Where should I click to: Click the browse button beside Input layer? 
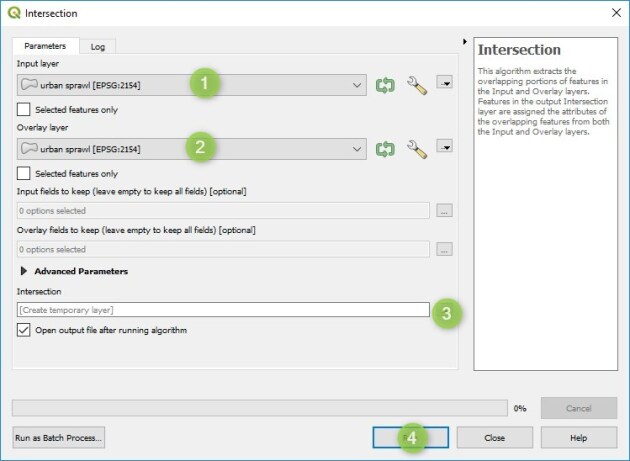pos(444,82)
